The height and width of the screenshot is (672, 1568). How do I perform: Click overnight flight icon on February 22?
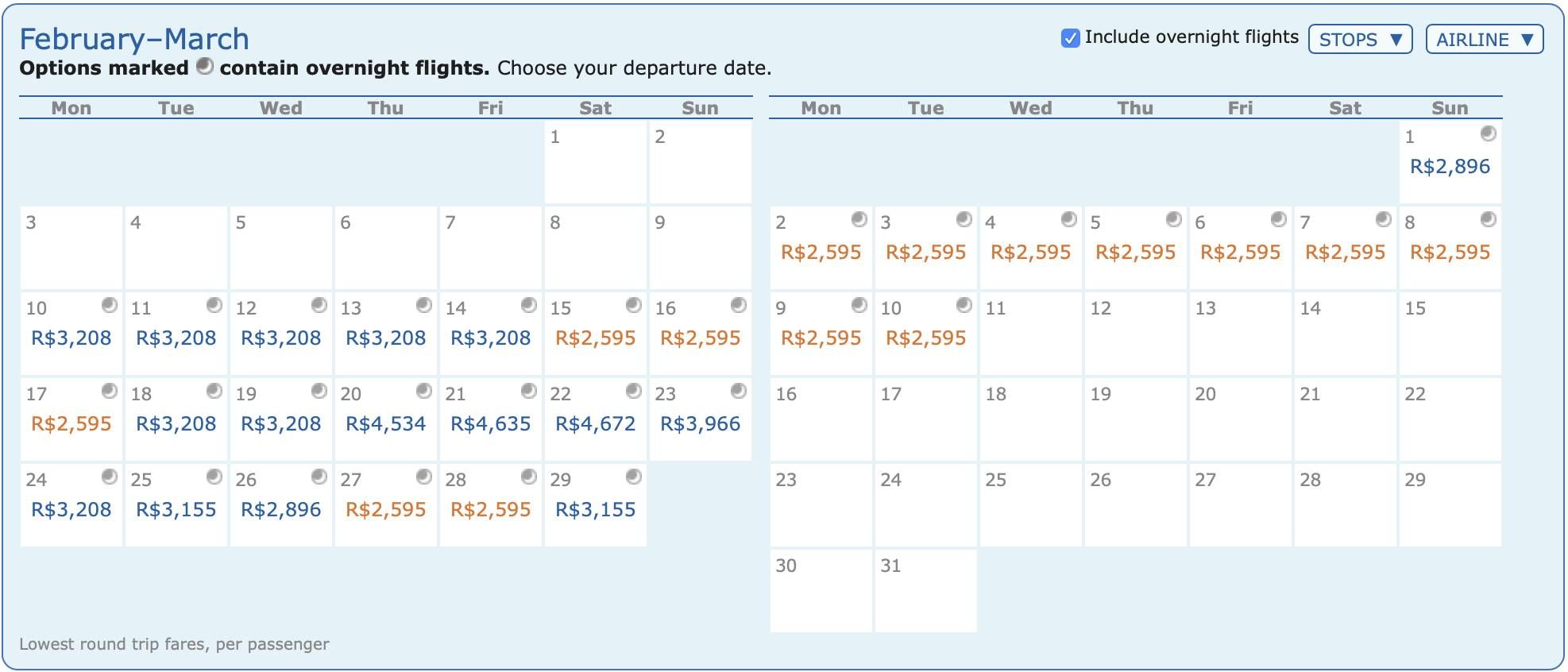click(634, 391)
